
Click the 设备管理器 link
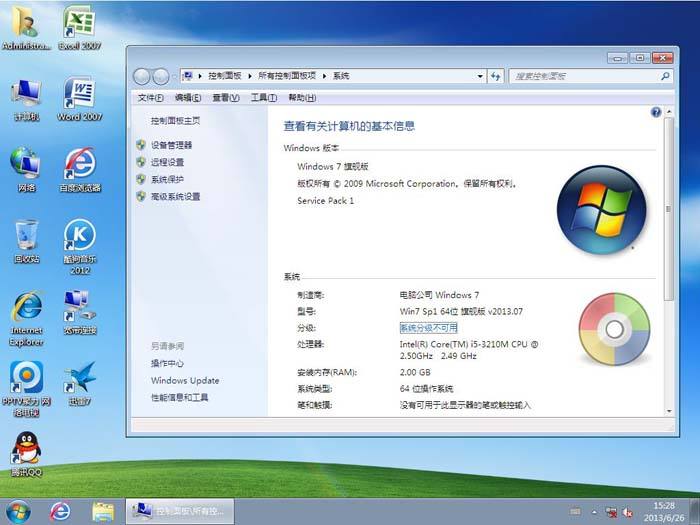click(171, 145)
